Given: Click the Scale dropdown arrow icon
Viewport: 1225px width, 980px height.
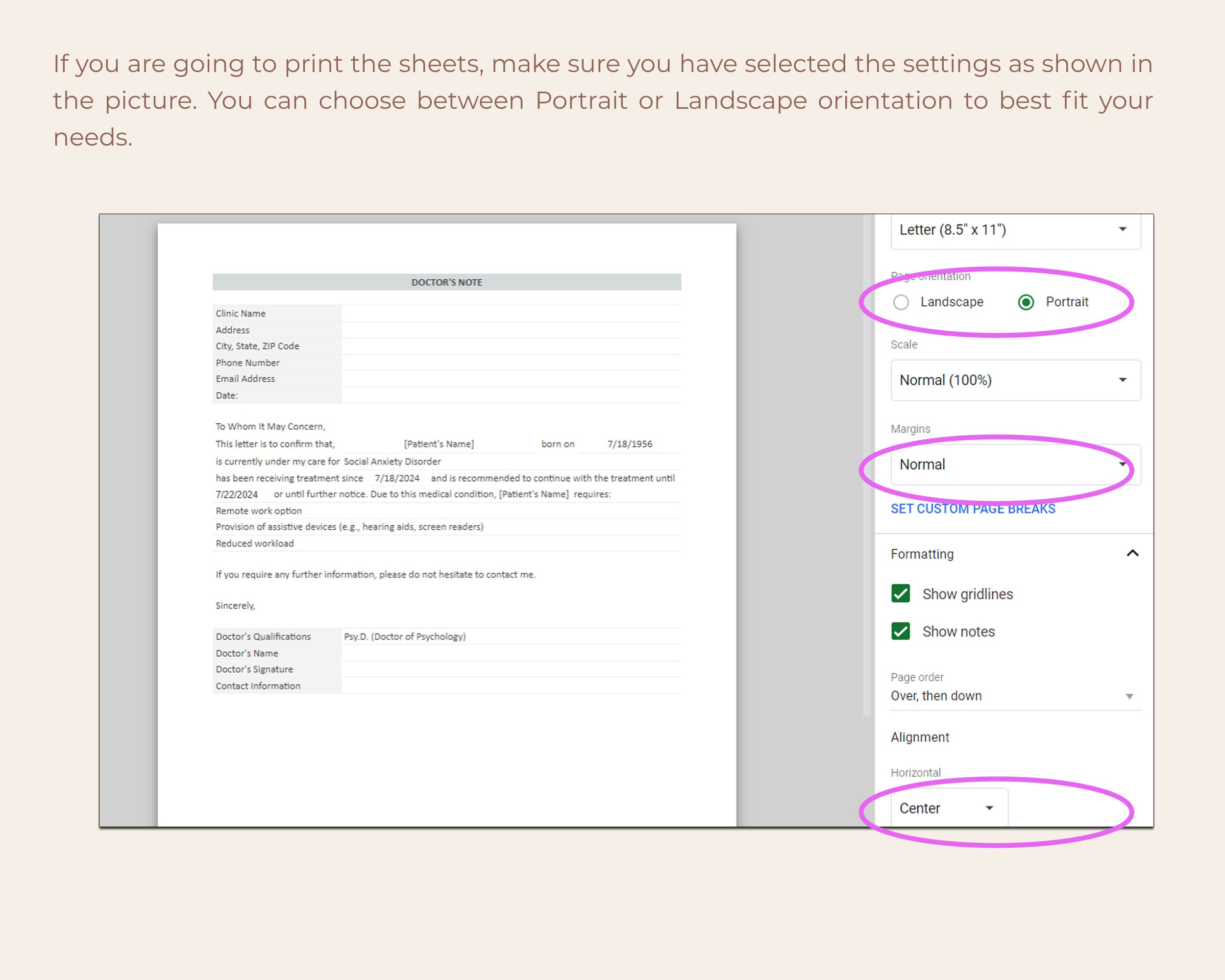Looking at the screenshot, I should [1123, 380].
